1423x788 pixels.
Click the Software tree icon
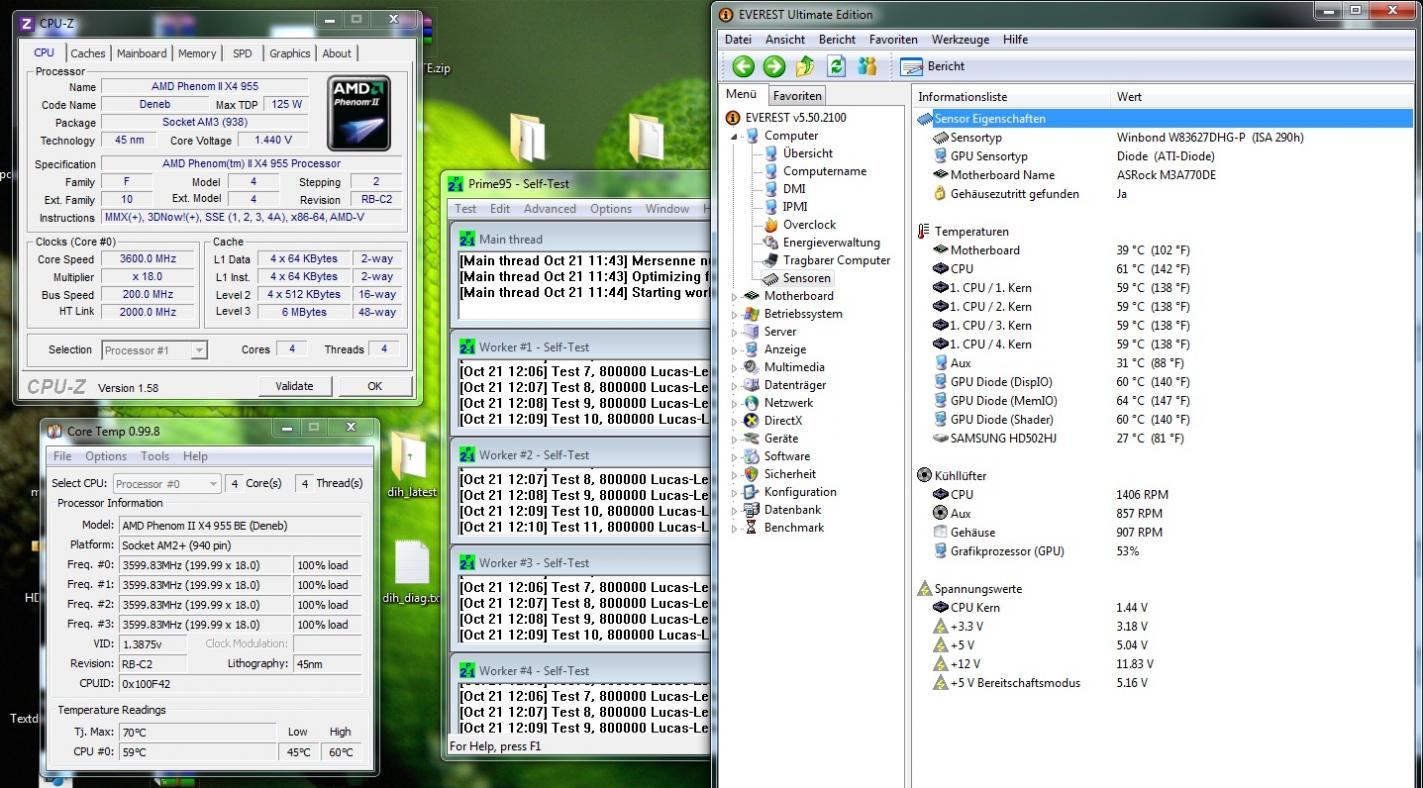[751, 456]
